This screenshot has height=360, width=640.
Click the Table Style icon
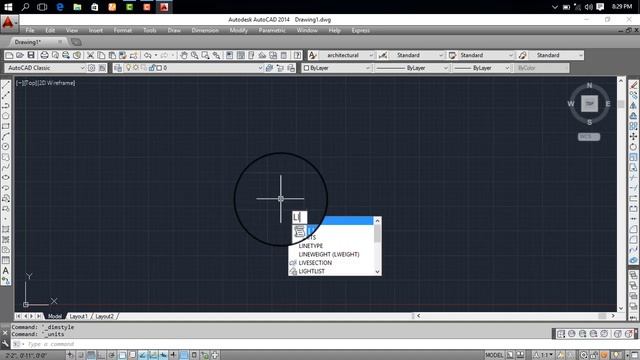pos(452,55)
